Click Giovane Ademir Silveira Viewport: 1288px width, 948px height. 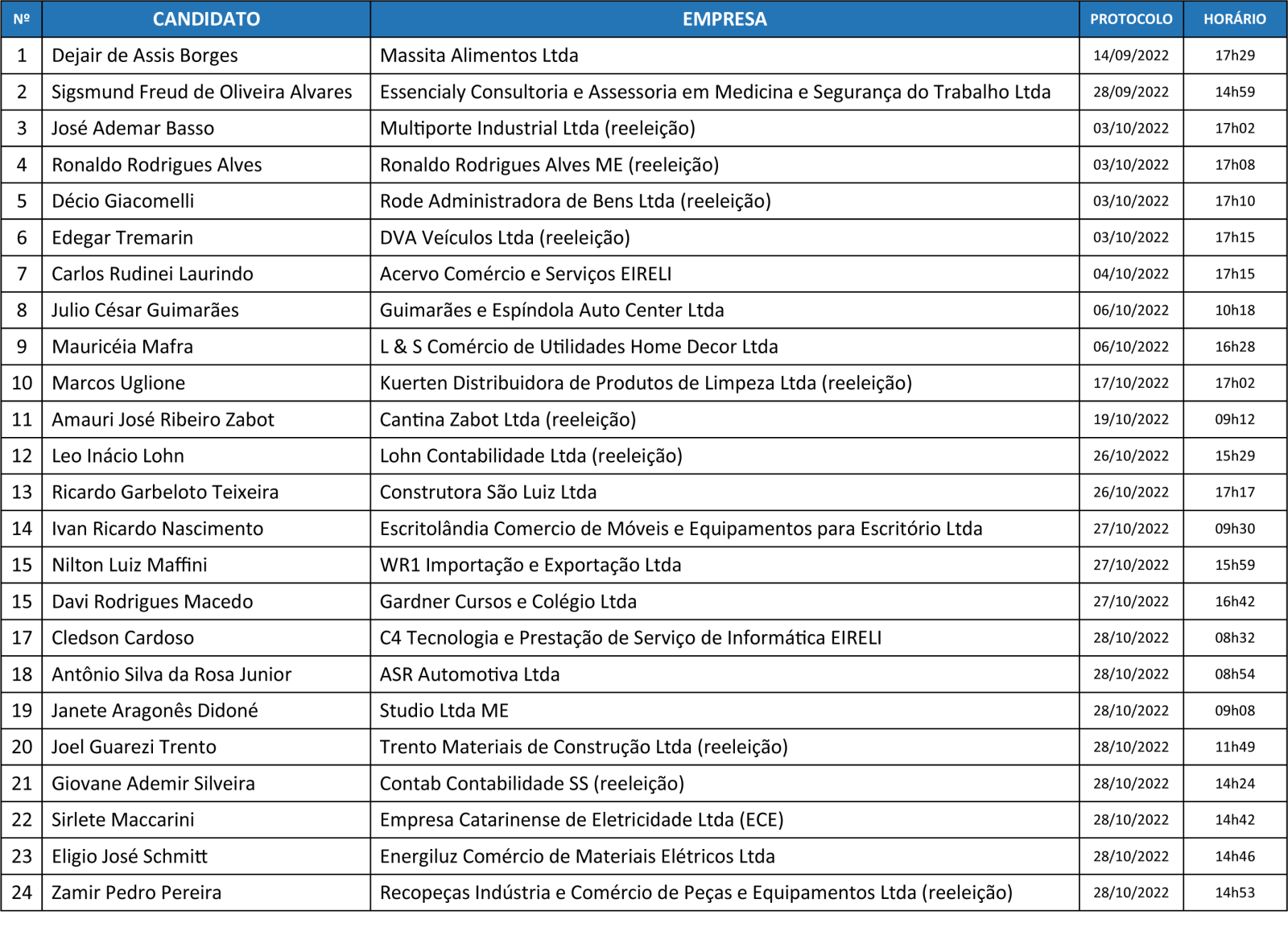tap(153, 783)
